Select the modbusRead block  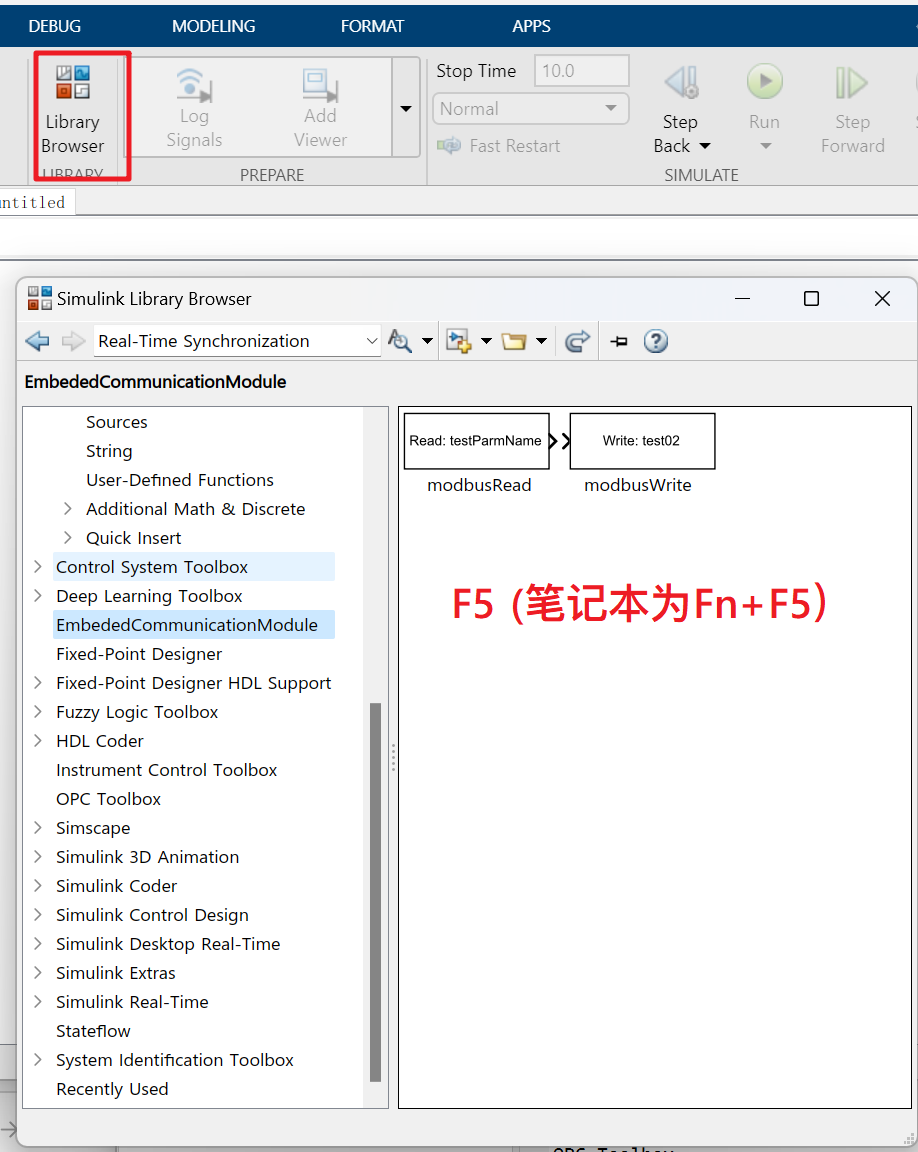click(x=477, y=441)
